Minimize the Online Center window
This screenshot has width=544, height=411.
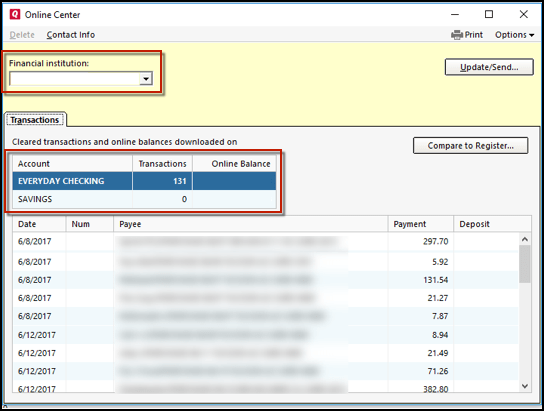pyautogui.click(x=455, y=15)
